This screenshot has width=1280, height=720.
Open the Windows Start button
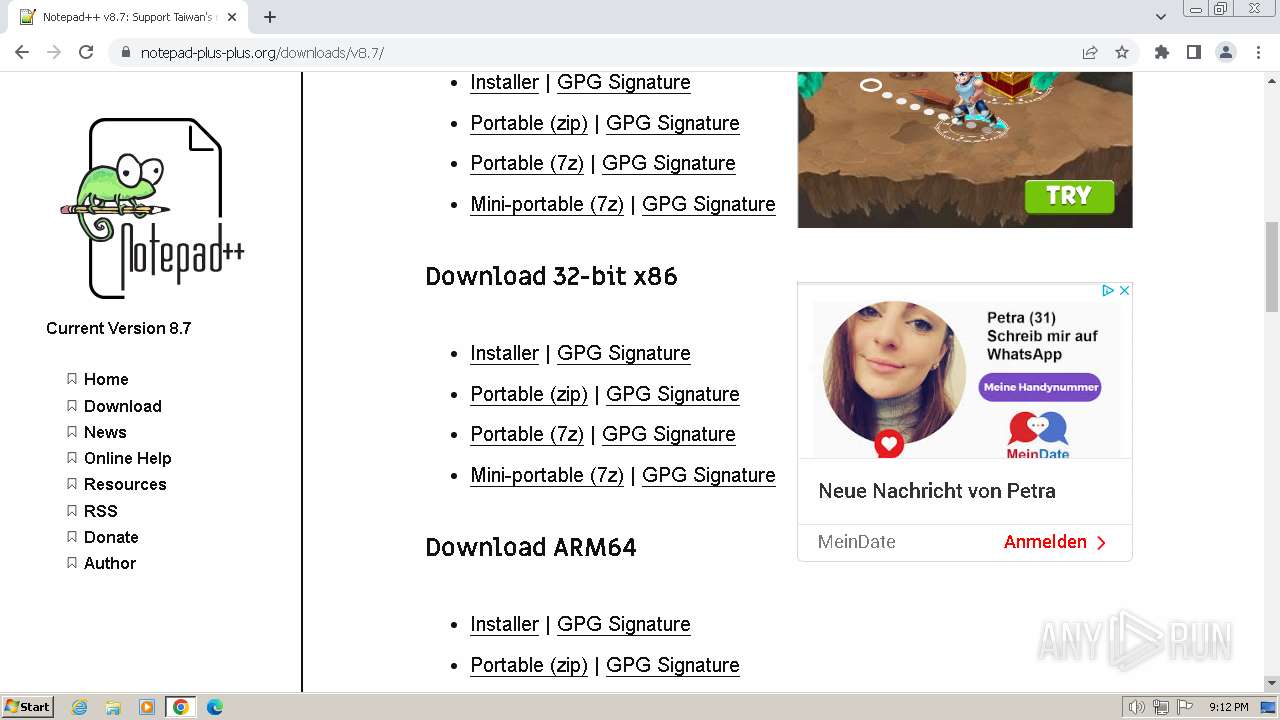coord(27,706)
